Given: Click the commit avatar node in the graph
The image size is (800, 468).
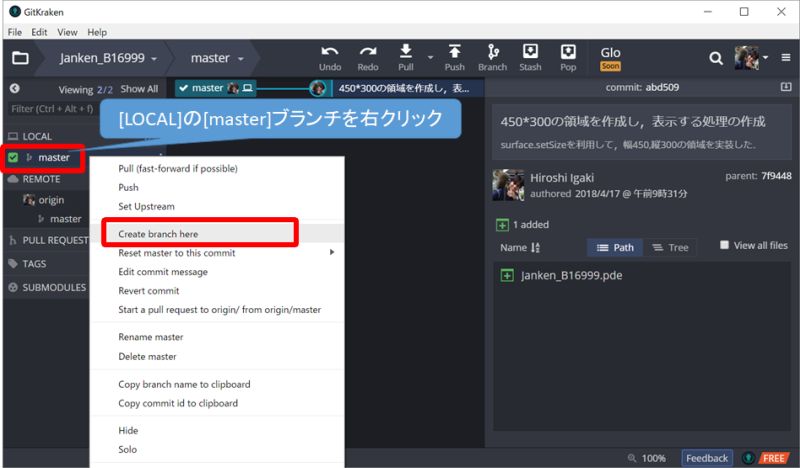Looking at the screenshot, I should click(x=317, y=88).
